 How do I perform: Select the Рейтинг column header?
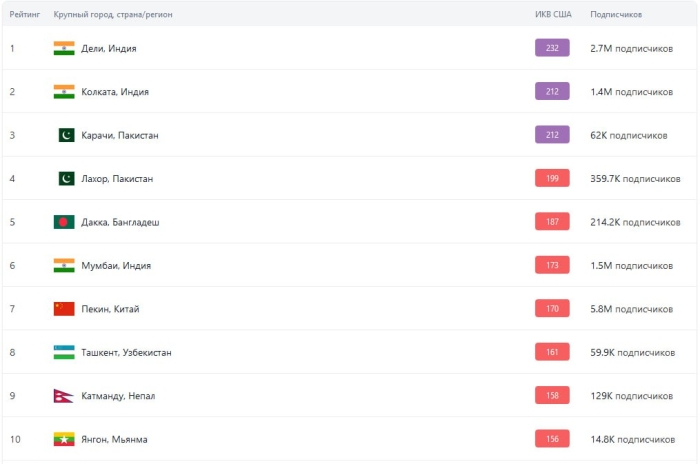click(25, 14)
